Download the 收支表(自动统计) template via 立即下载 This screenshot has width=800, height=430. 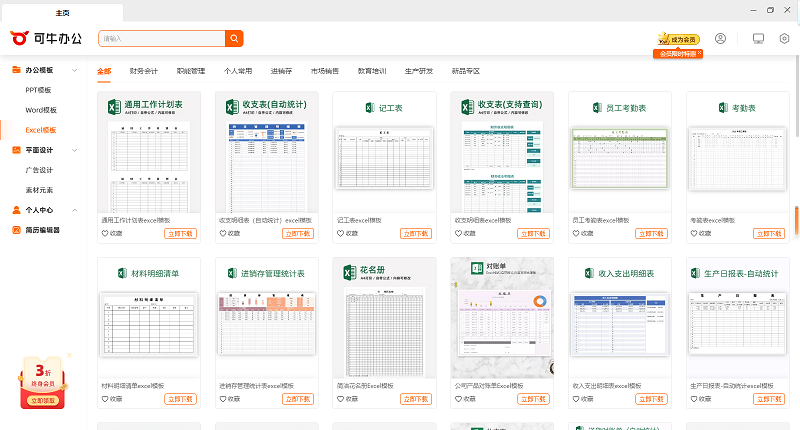pos(298,233)
